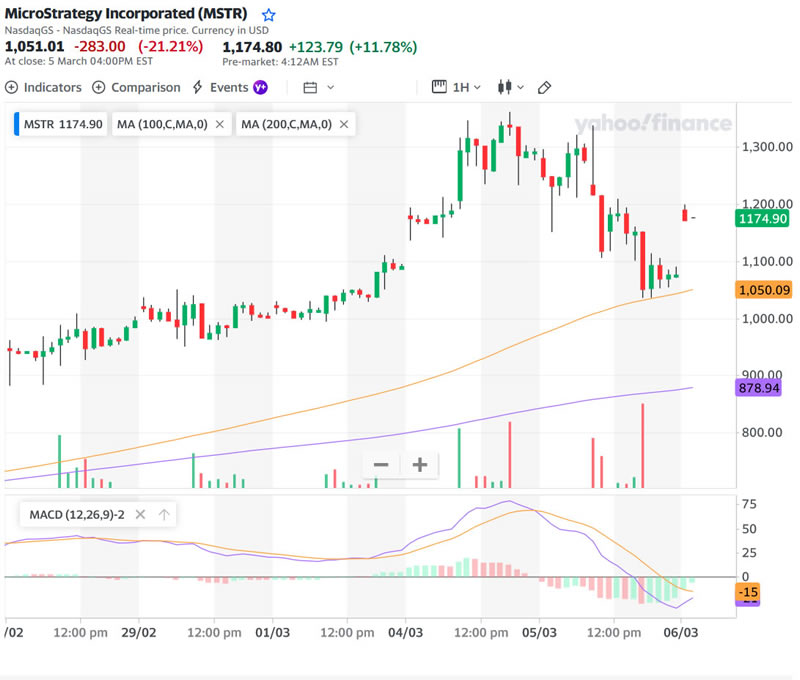This screenshot has height=680, width=800.
Task: Click the -15 MACD signal value tag
Action: click(747, 592)
